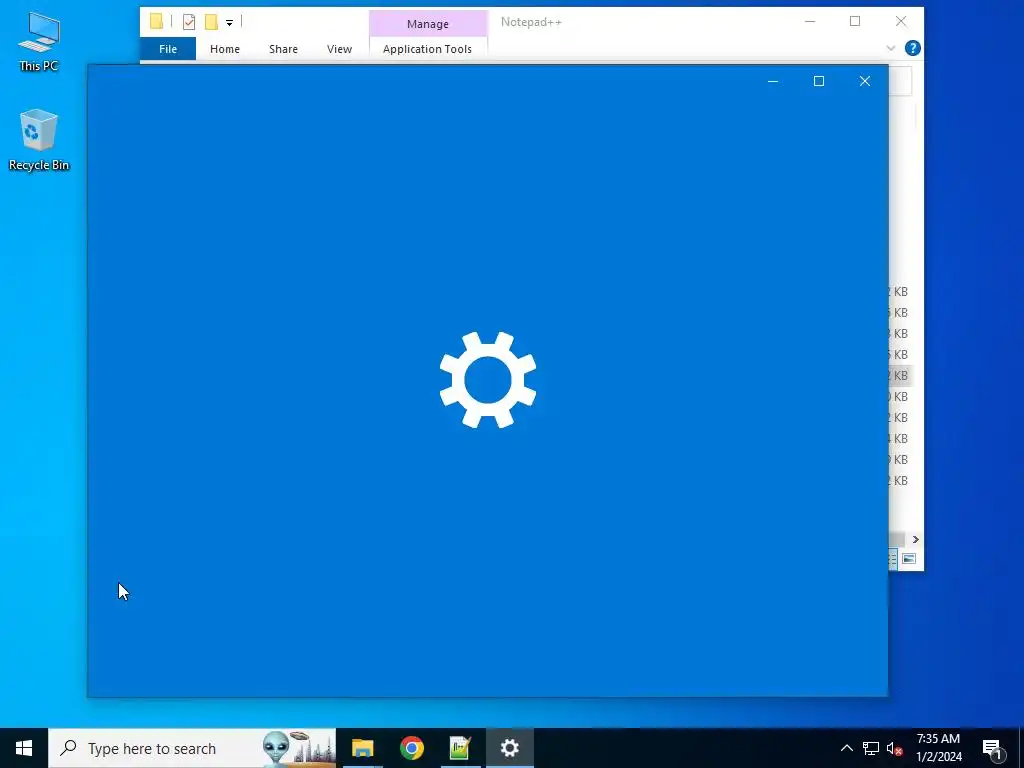The image size is (1024, 768).
Task: Open Application Tools ribbon tab
Action: (428, 49)
